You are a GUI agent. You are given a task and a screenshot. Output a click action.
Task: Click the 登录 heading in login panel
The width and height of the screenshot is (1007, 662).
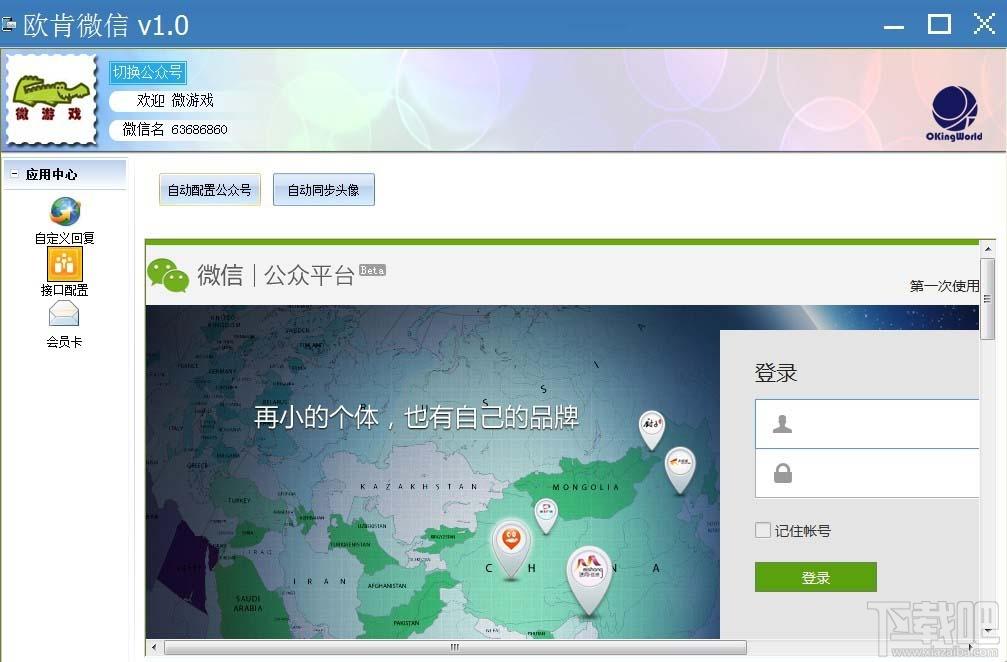[776, 373]
